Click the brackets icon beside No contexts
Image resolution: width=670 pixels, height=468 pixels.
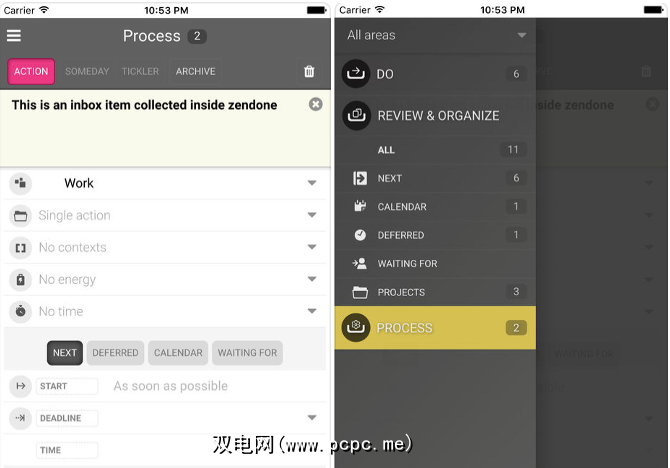20,247
